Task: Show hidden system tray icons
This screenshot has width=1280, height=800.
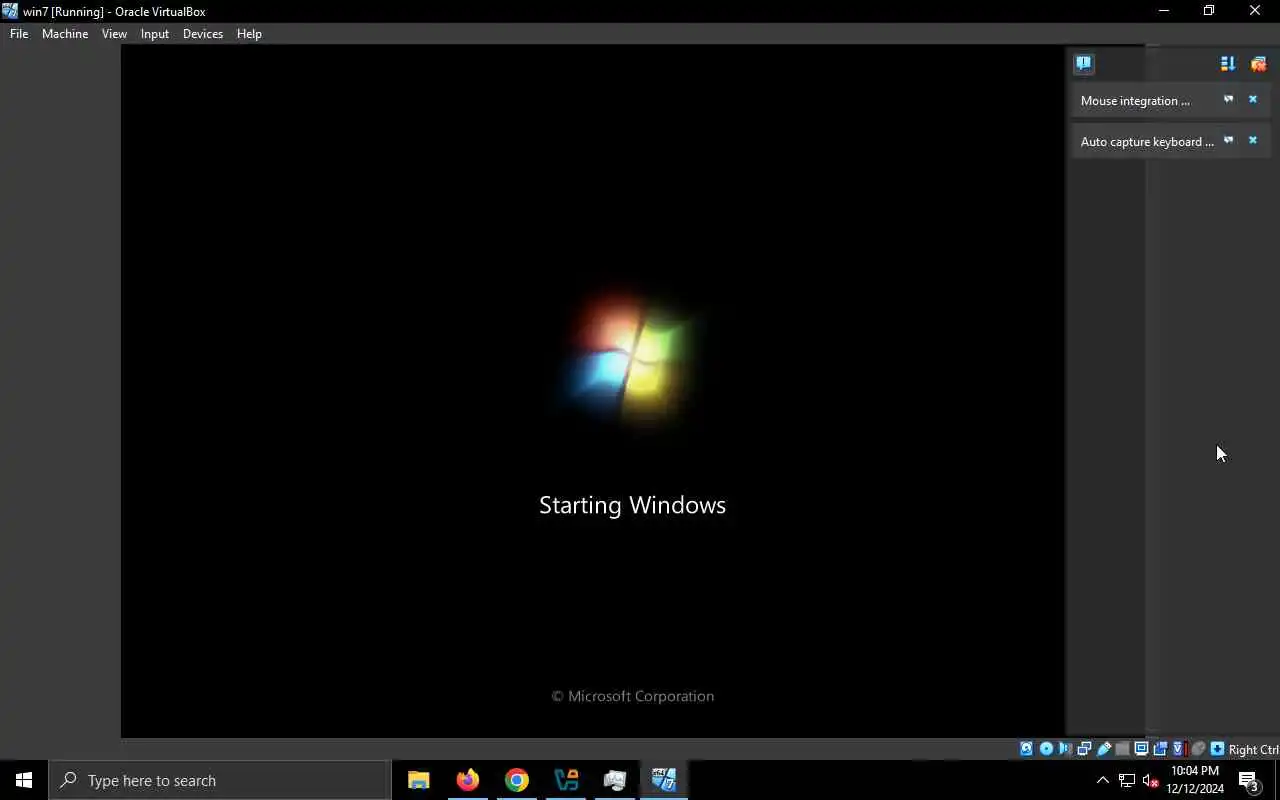Action: (x=1103, y=781)
